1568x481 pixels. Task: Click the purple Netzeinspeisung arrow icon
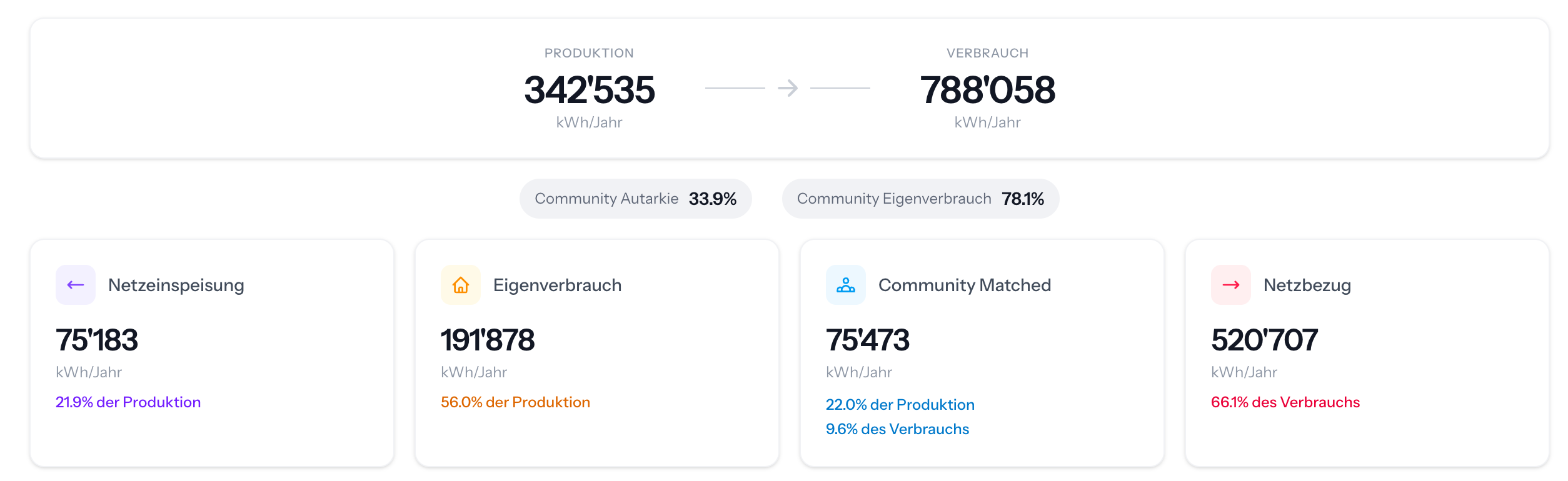click(76, 285)
